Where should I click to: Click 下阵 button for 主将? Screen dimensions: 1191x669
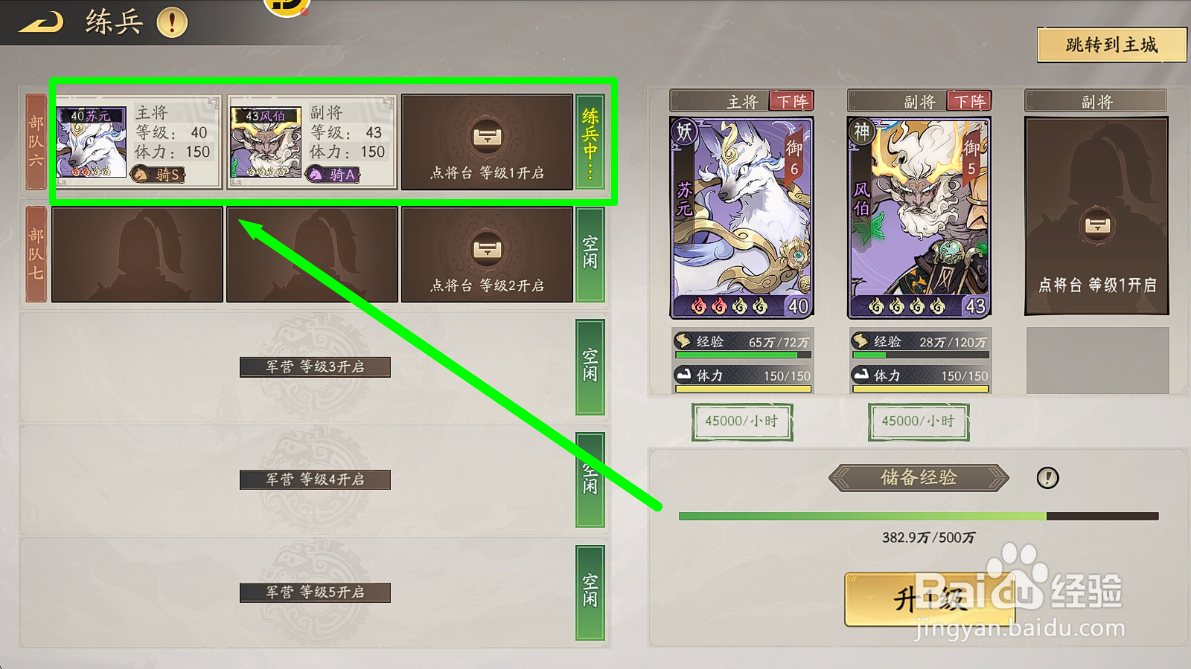(x=791, y=101)
